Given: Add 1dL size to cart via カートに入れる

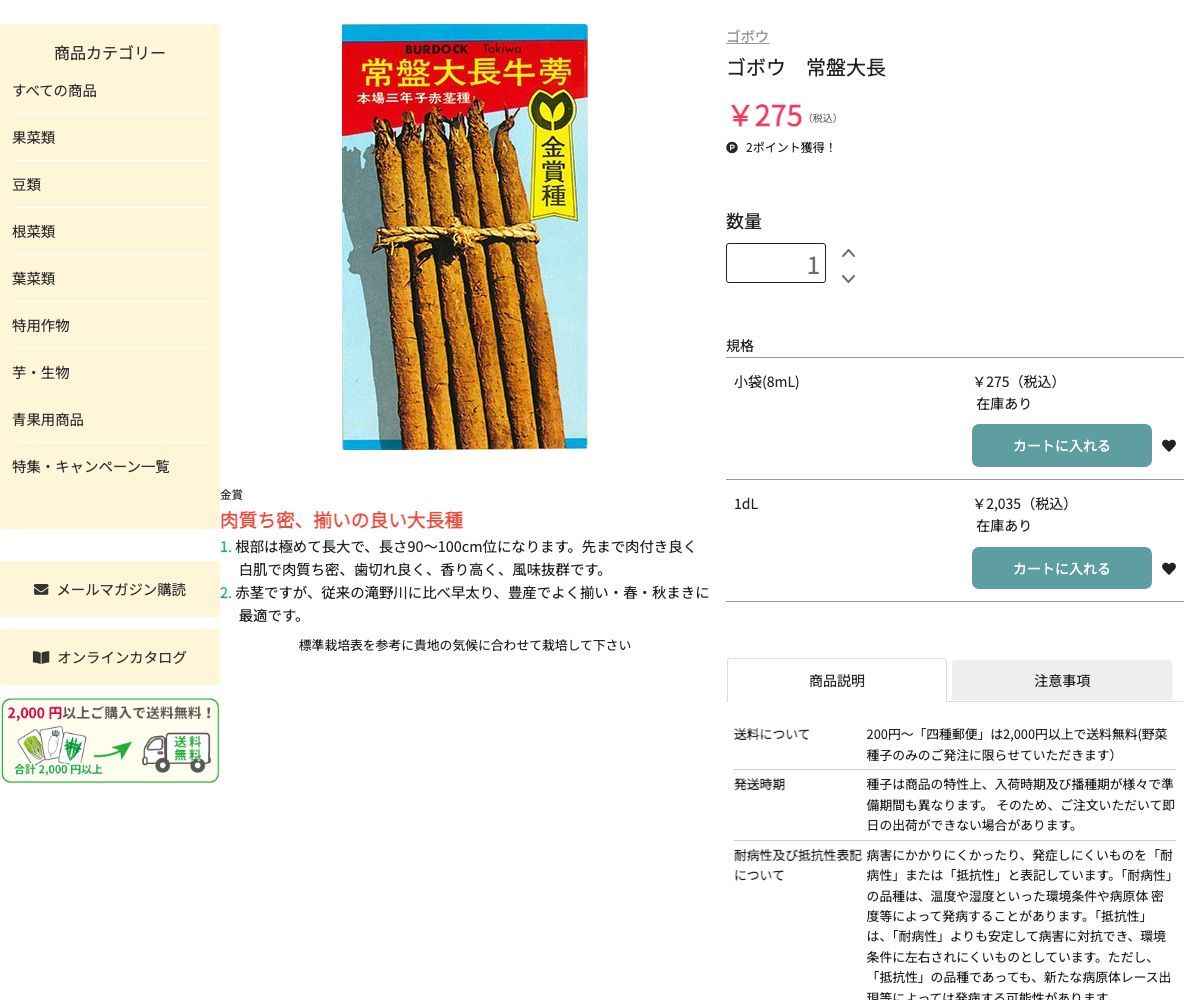Looking at the screenshot, I should (x=1062, y=568).
